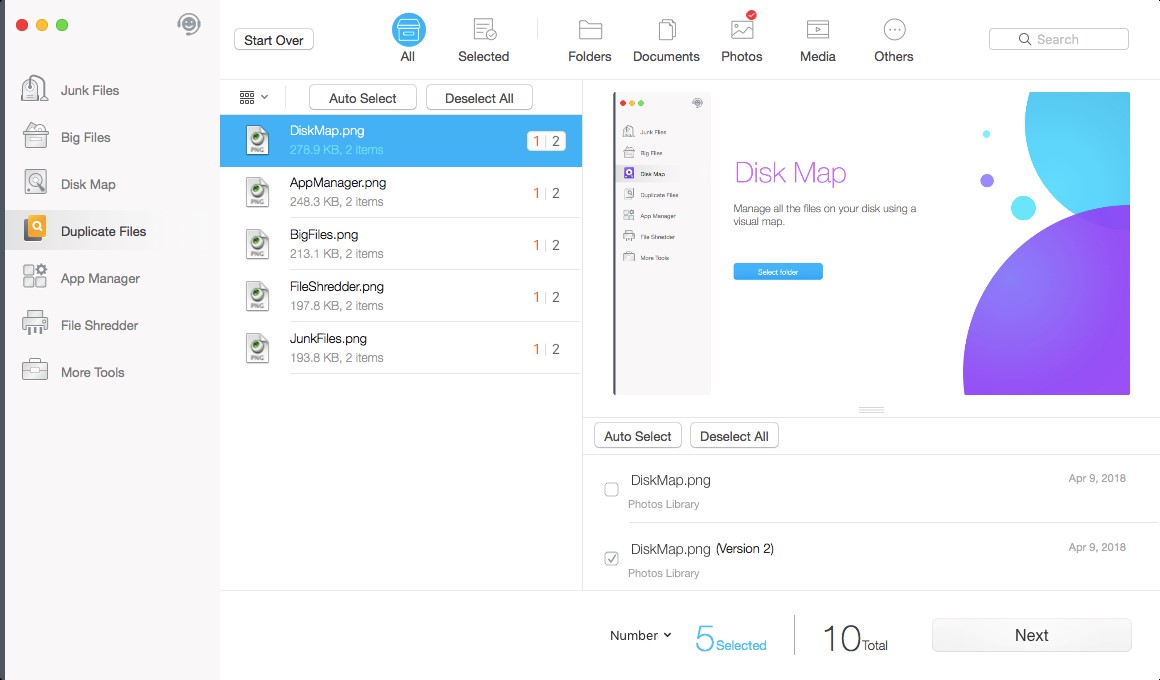
Task: Open More Tools from the sidebar
Action: 90,371
